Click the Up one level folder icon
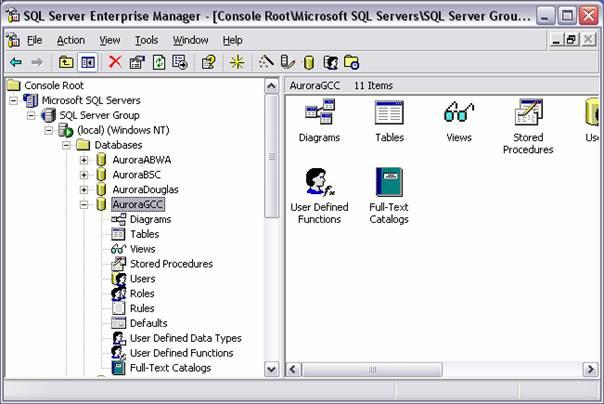Screen dimensions: 604x404 point(66,62)
